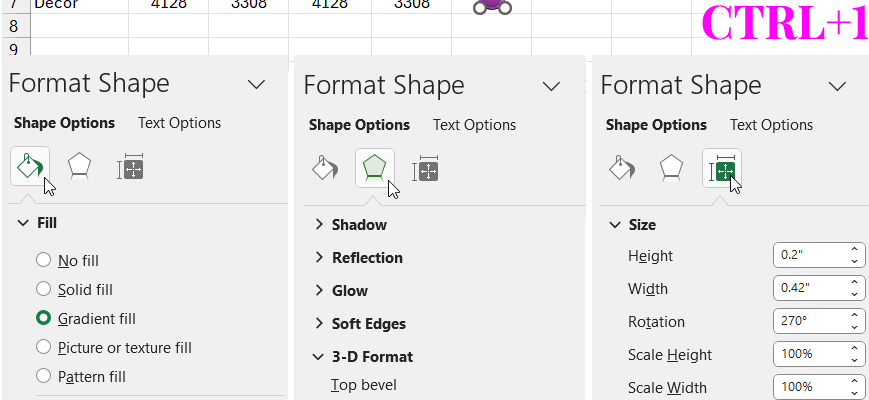Open Text Options tab in the panel showing Size
This screenshot has height=400, width=869.
771,125
